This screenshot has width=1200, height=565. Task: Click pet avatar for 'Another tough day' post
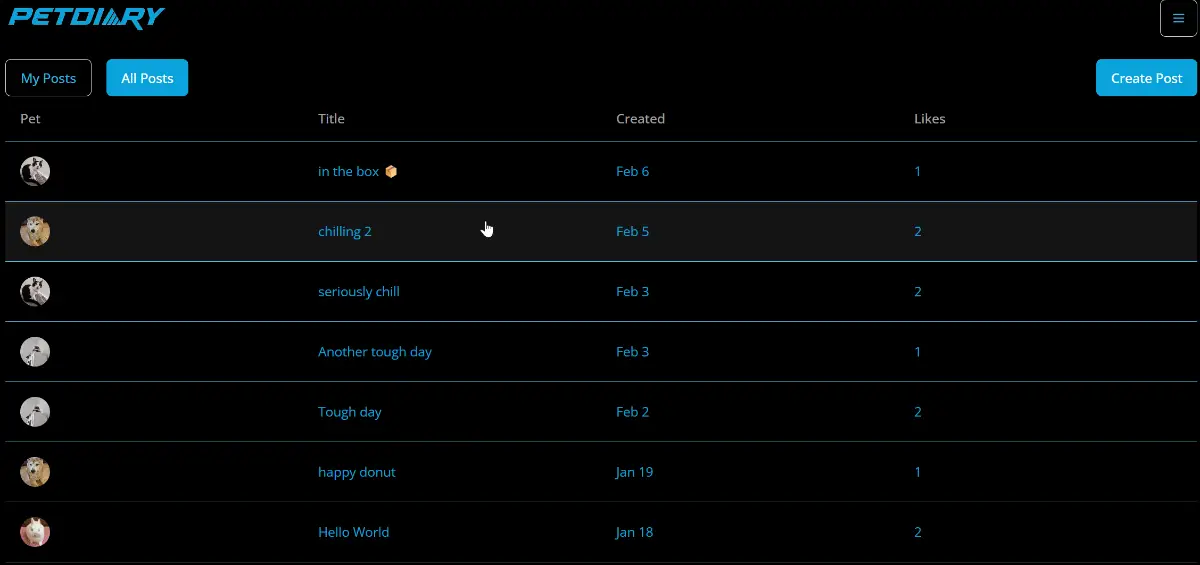click(35, 352)
